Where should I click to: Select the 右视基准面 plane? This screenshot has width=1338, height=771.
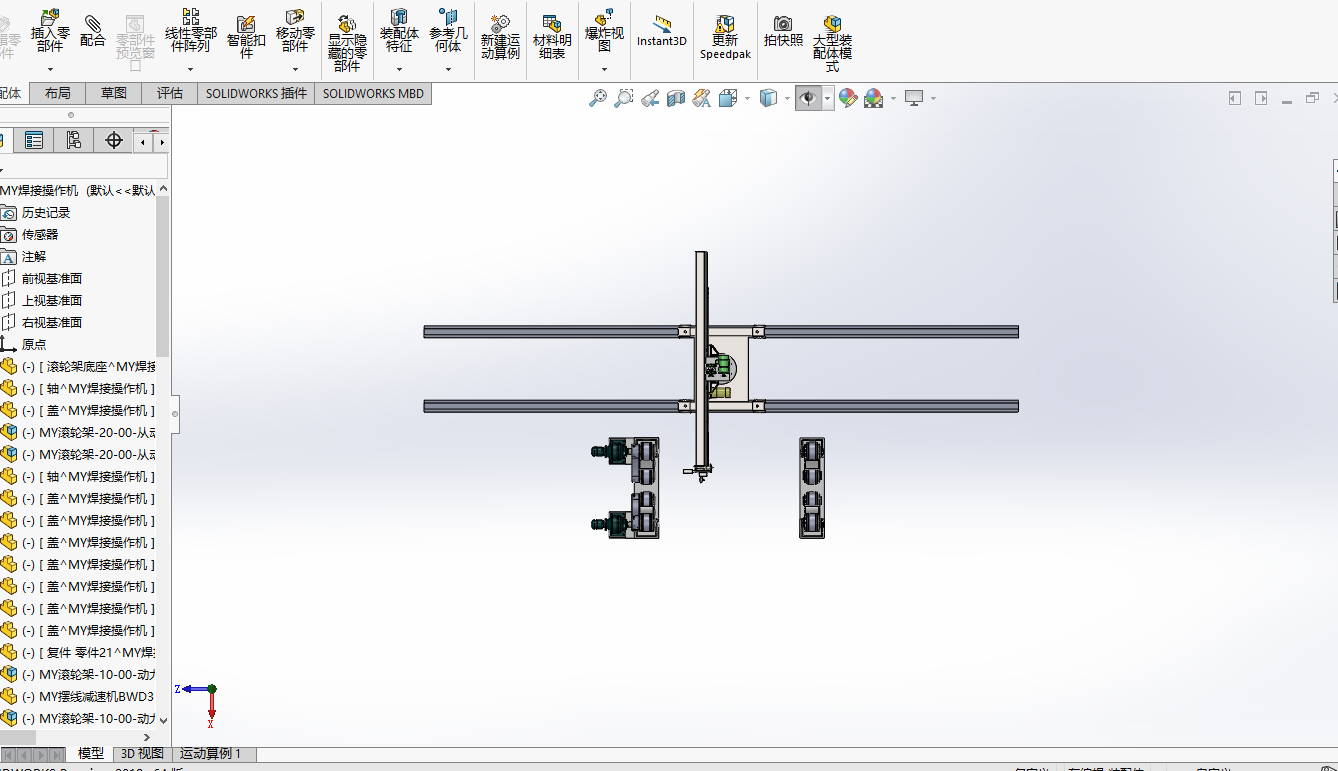point(52,322)
